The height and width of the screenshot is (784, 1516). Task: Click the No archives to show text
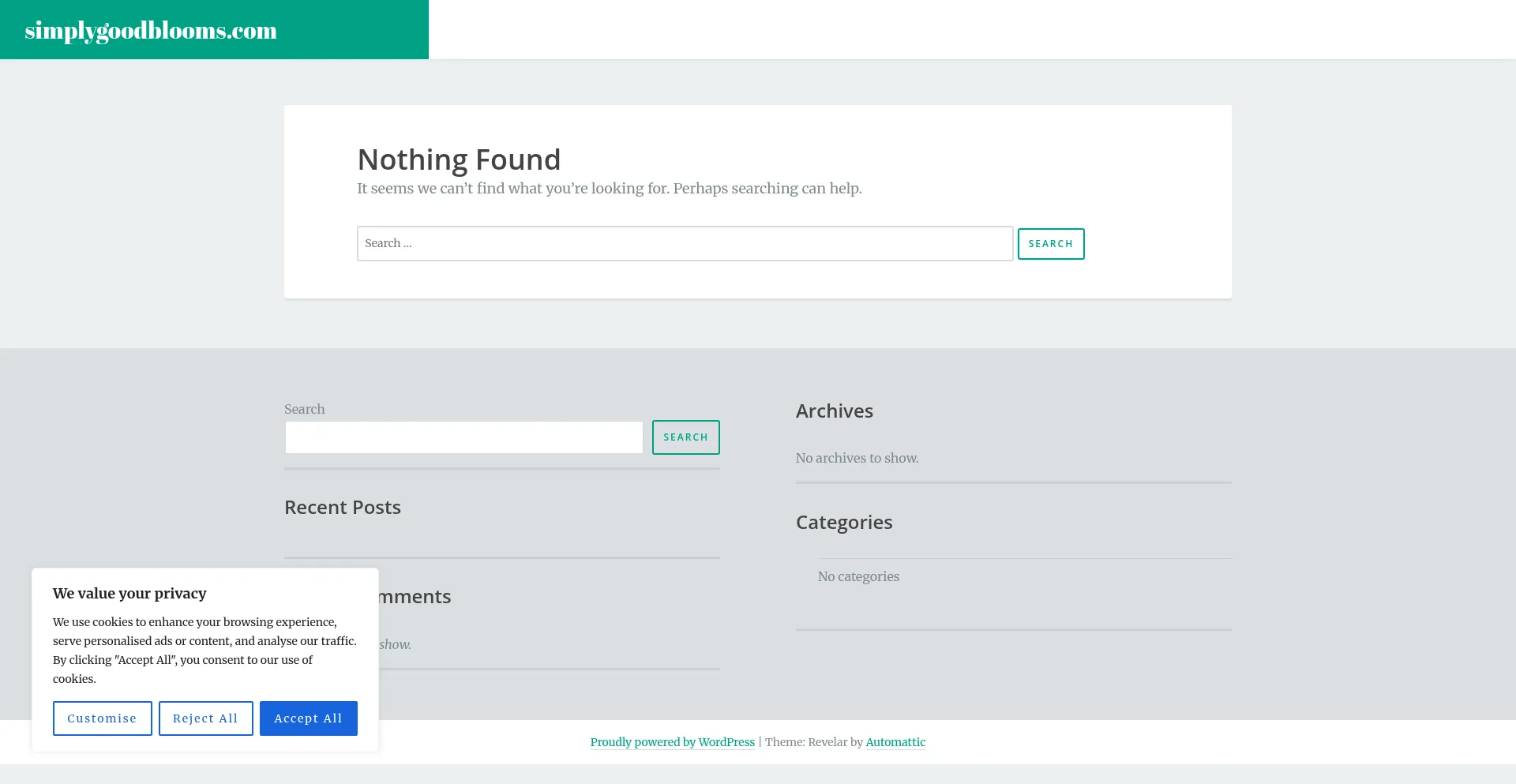(857, 458)
